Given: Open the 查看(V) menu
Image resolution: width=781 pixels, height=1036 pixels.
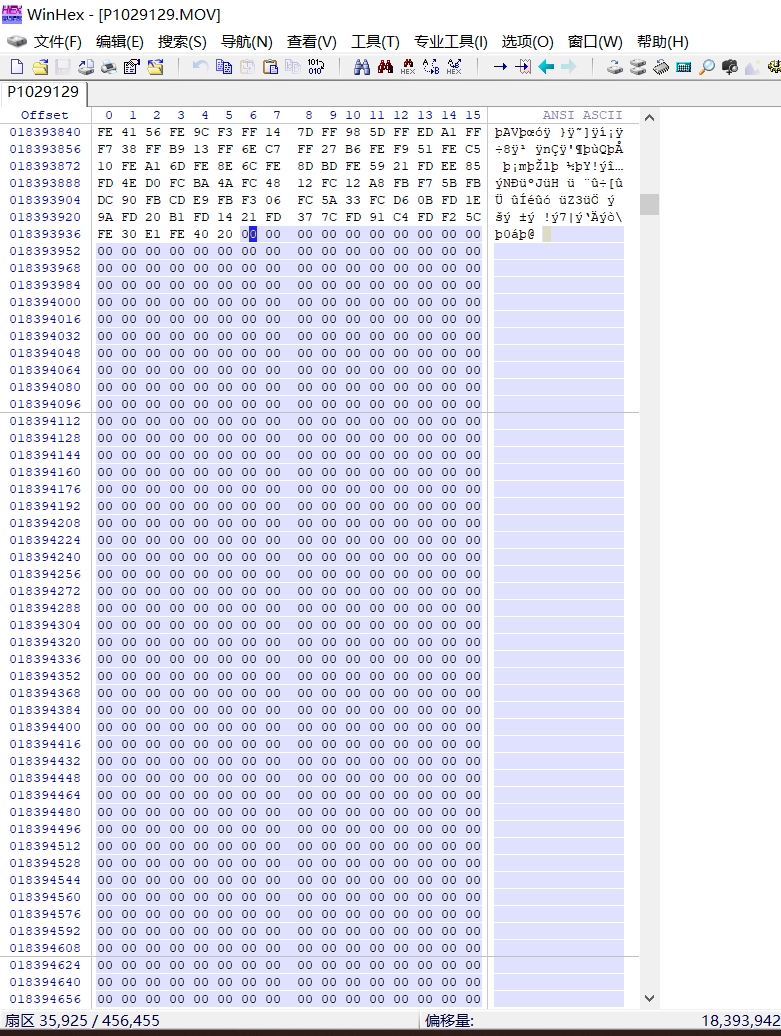Looking at the screenshot, I should pyautogui.click(x=312, y=42).
